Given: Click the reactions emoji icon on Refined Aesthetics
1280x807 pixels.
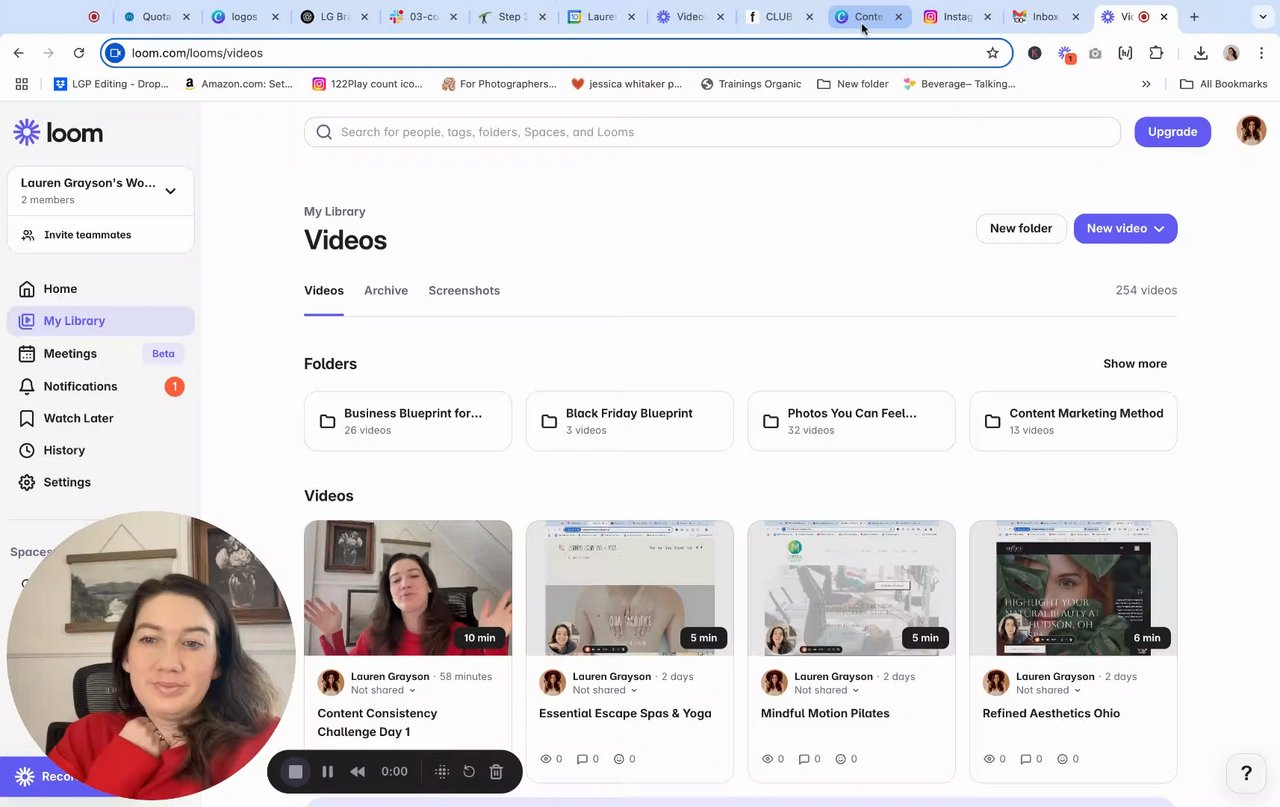Looking at the screenshot, I should coord(1063,759).
